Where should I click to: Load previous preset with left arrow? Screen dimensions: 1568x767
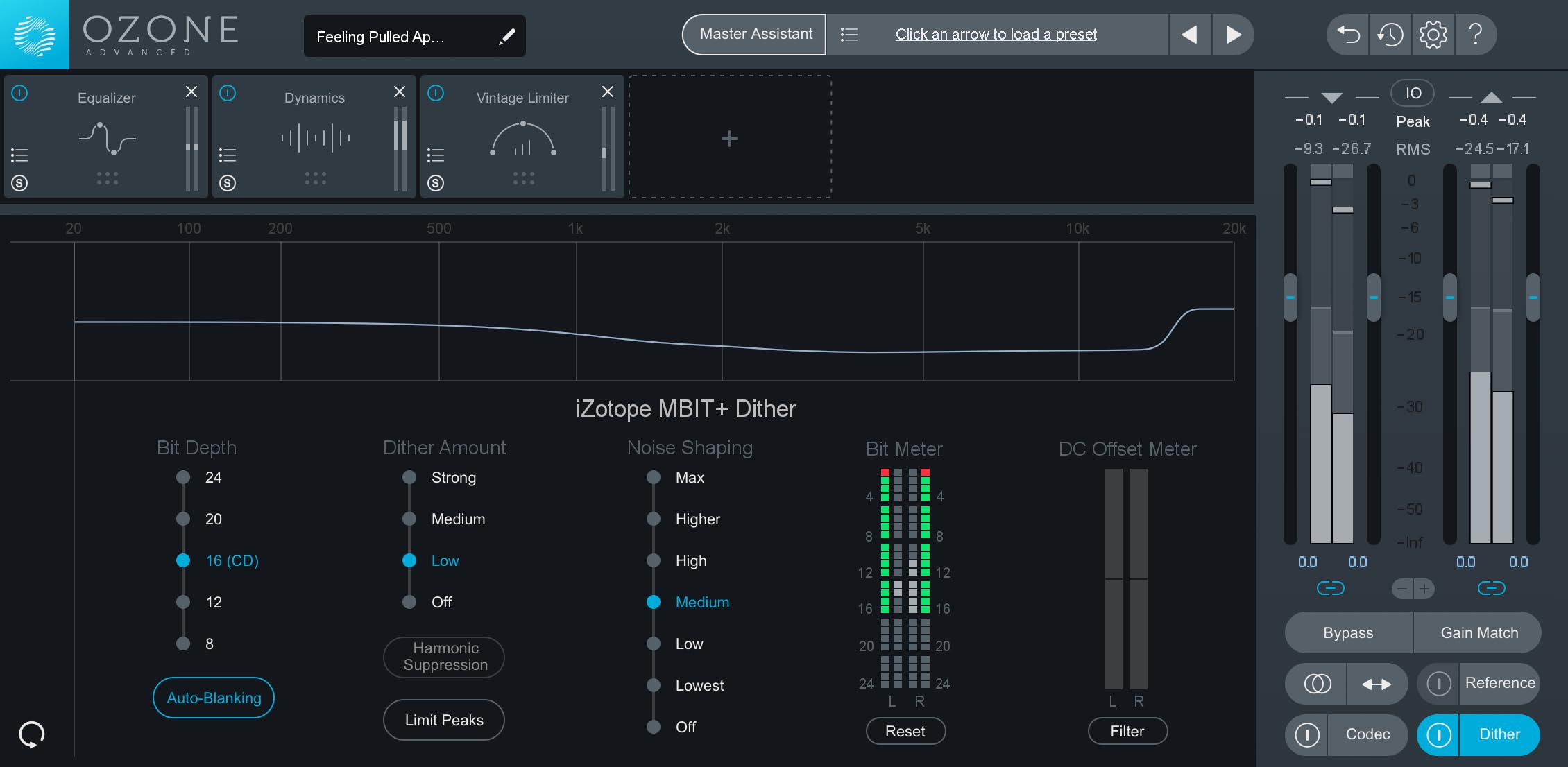1189,35
